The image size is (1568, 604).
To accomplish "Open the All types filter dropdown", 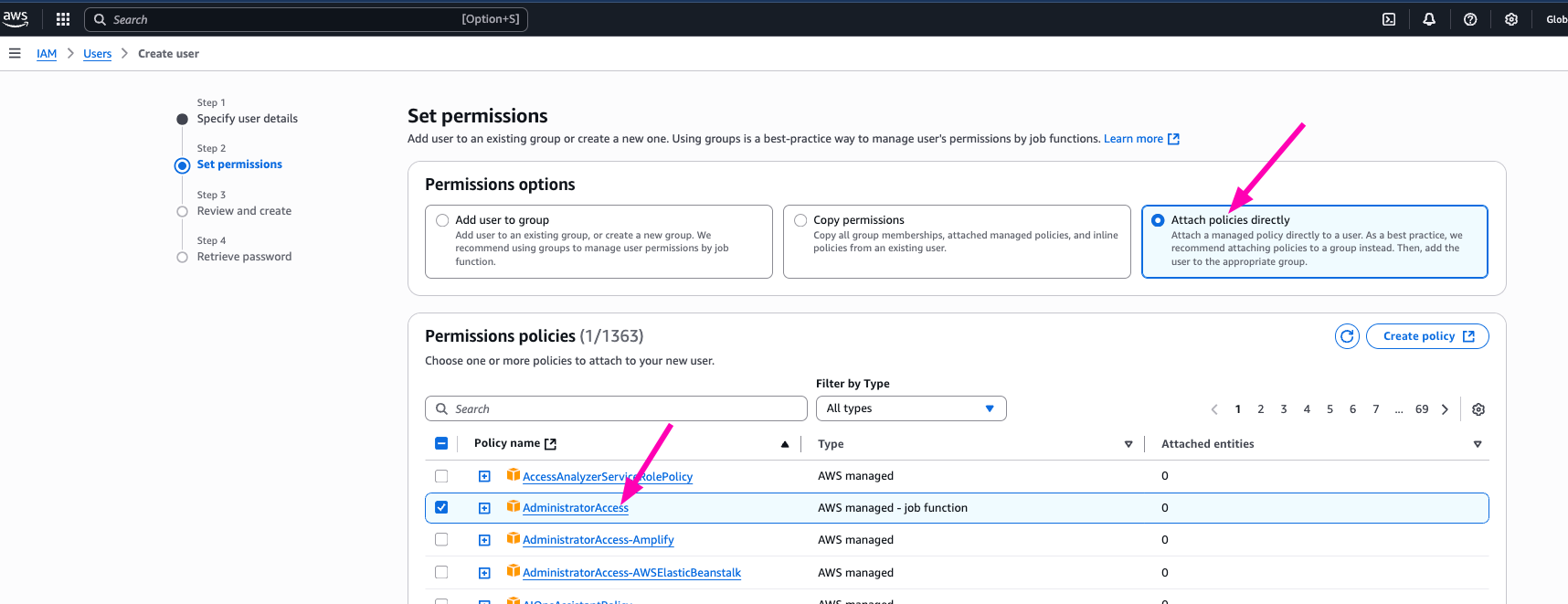I will 910,408.
